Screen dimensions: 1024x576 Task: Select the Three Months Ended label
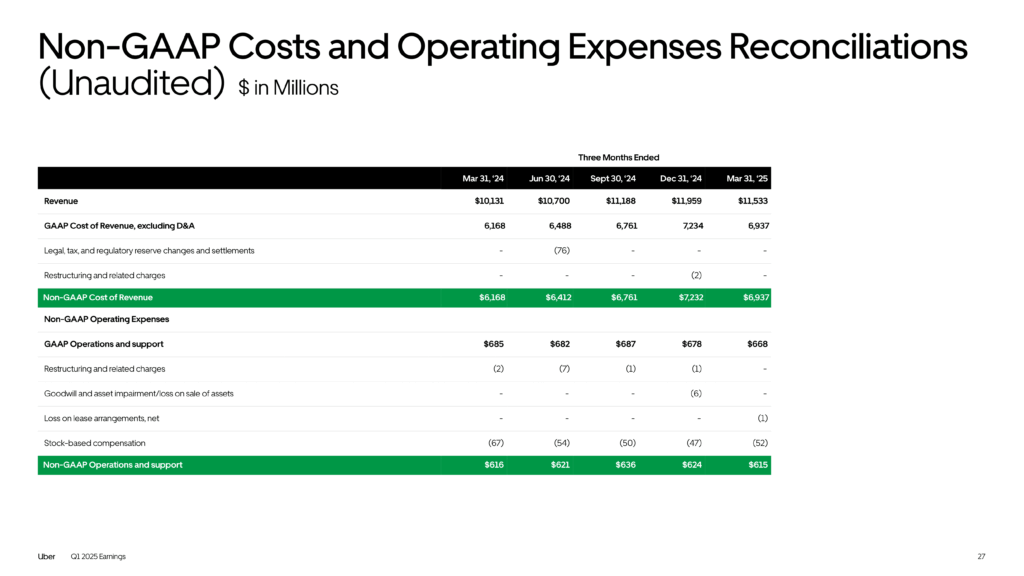[x=618, y=157]
